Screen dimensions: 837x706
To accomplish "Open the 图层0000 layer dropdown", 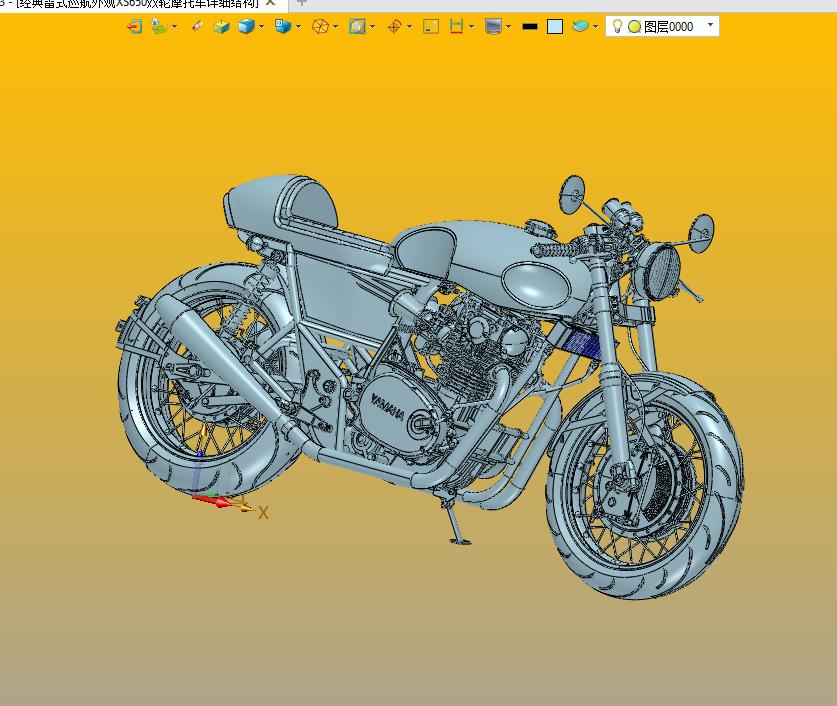I will point(710,25).
